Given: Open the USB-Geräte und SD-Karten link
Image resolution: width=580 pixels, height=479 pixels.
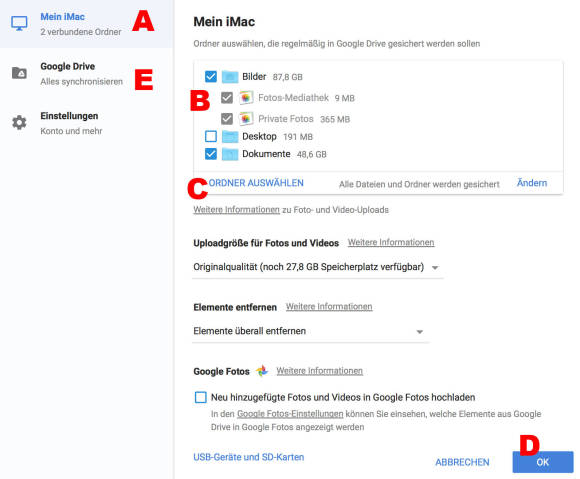Looking at the screenshot, I should coord(249,457).
